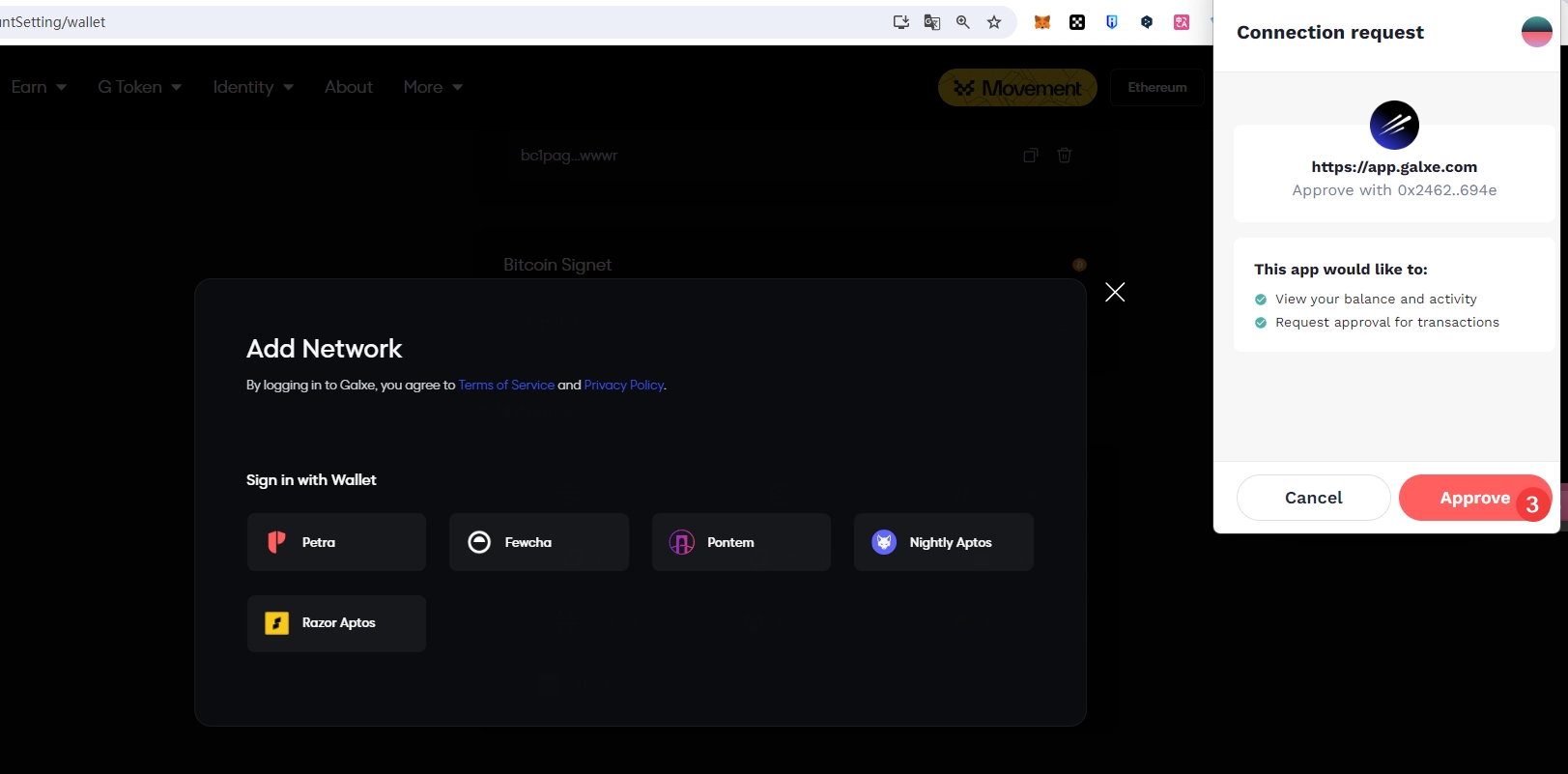Open the Terms of Service link
This screenshot has height=774, width=1568.
[506, 385]
